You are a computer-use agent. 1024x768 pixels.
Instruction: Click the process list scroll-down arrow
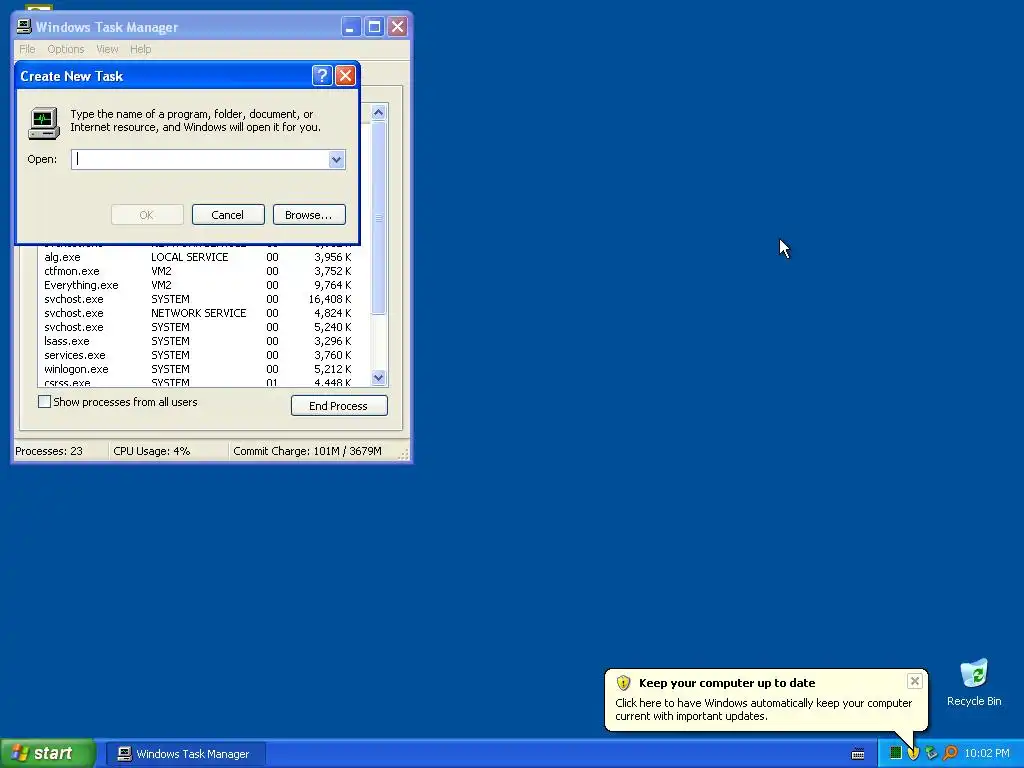click(x=379, y=377)
